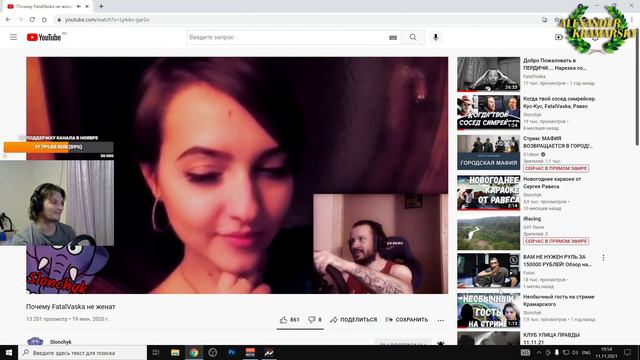640x360 pixels.
Task: Open the 'ВАМ НЕ НУЖЕН РУЛЬ' video thumbnail
Action: coord(488,271)
